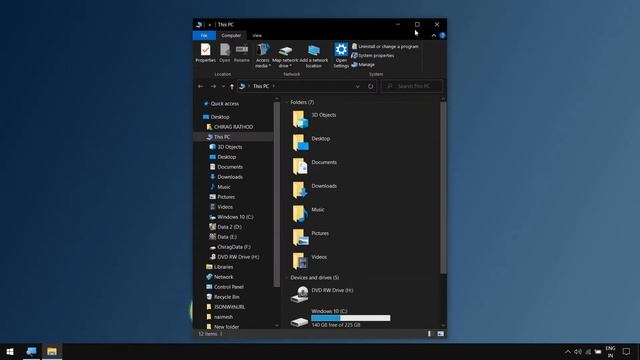Select Network in the navigation pane

[220, 277]
